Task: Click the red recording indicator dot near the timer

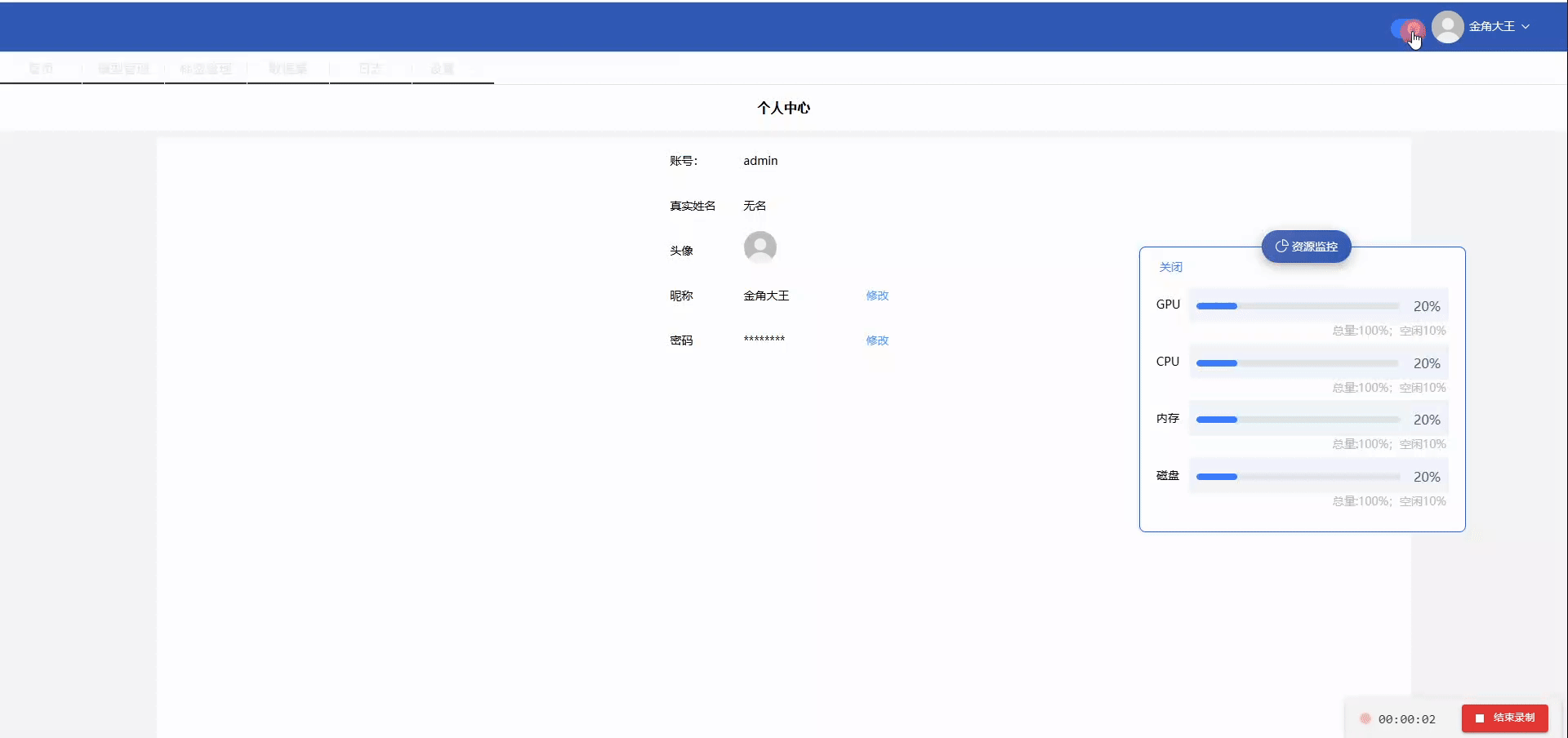Action: tap(1366, 720)
